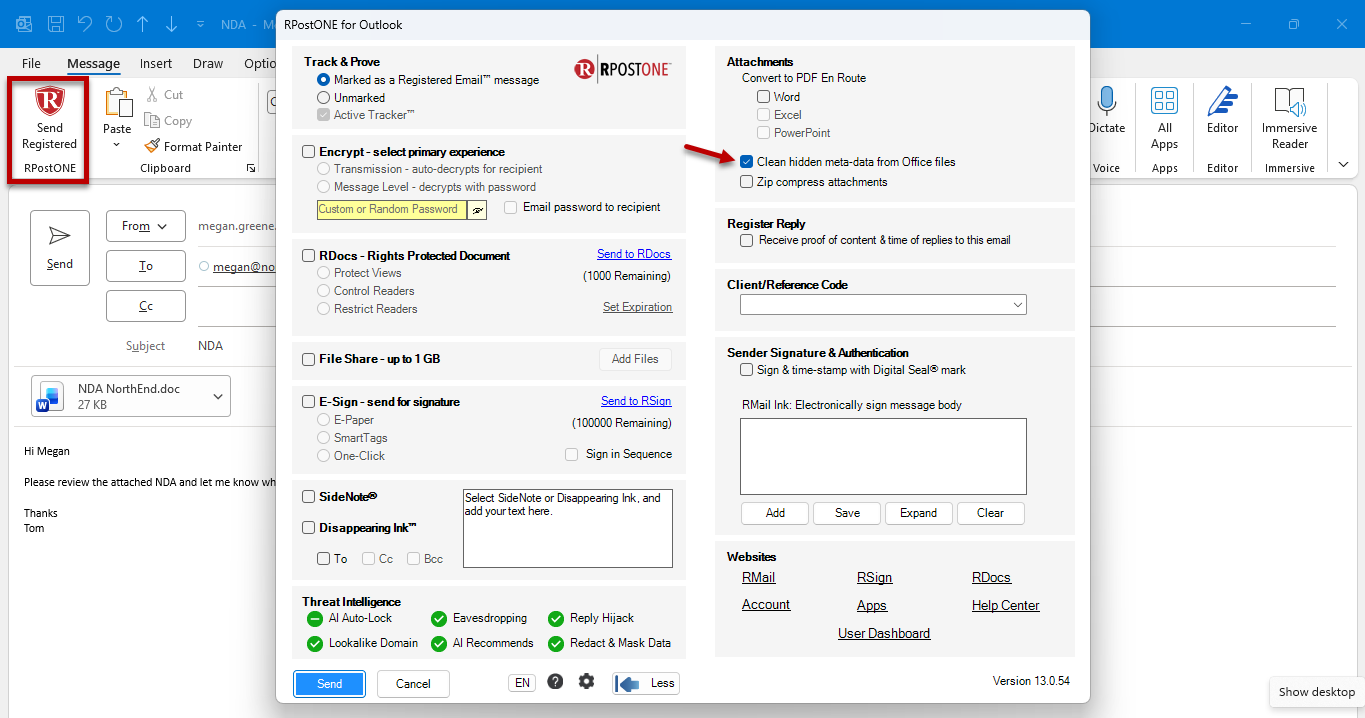Viewport: 1365px width, 718px height.
Task: Click the SideNote text area
Action: pos(568,528)
